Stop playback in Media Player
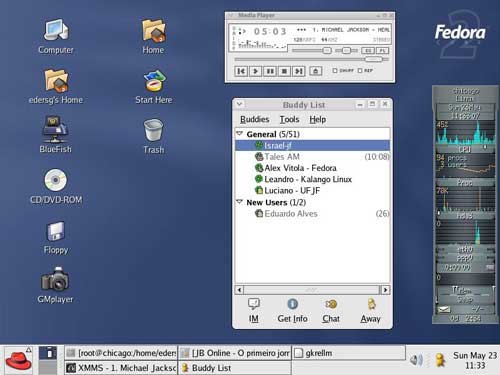Screen dimensions: 500x375 coord(284,71)
